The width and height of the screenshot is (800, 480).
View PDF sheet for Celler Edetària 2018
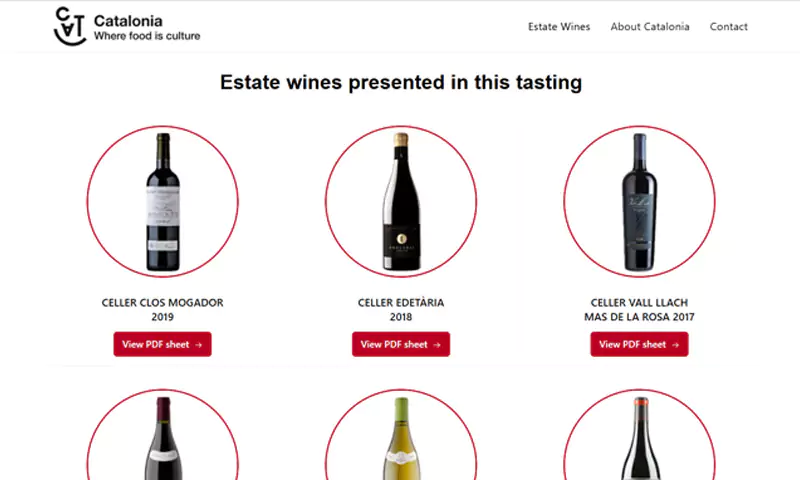point(401,344)
